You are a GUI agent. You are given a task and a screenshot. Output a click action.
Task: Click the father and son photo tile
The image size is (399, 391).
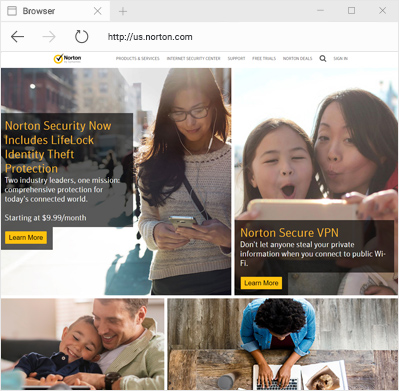coord(83,344)
